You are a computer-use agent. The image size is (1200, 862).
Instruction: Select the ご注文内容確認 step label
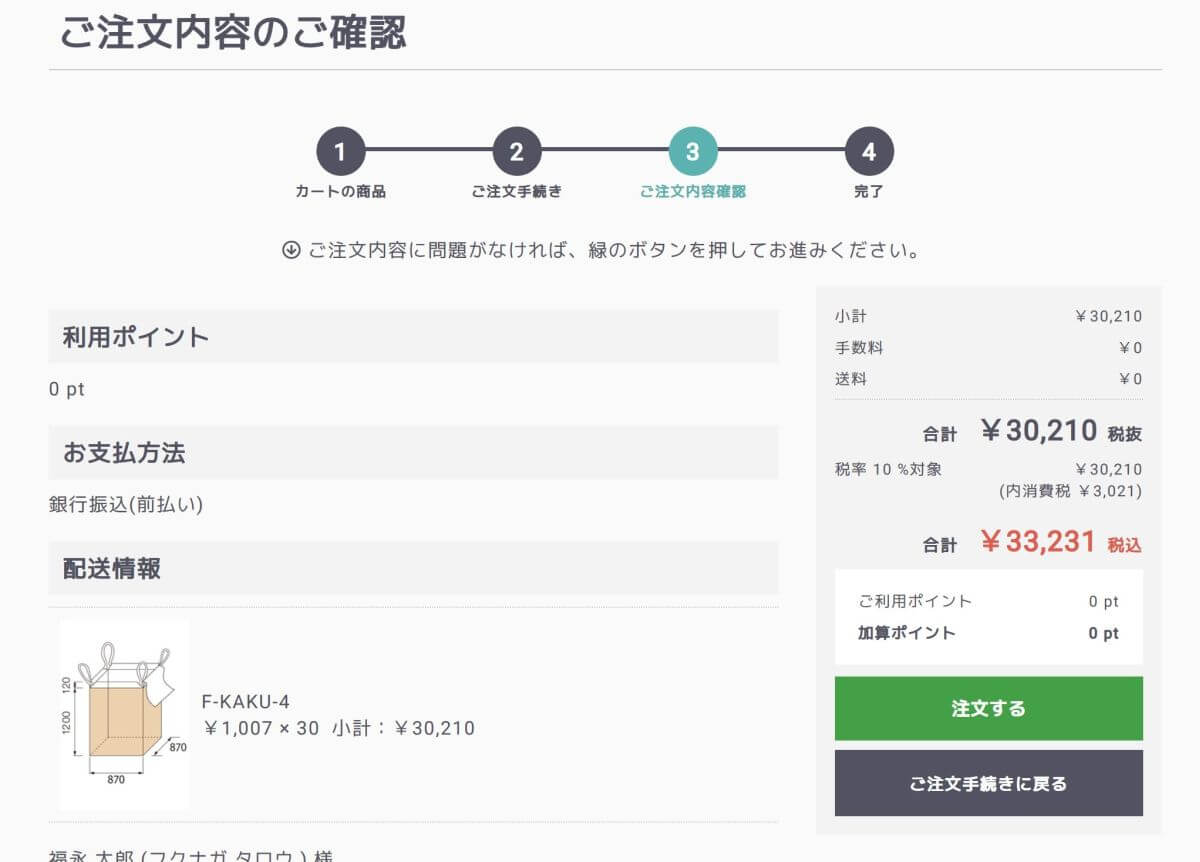pos(693,191)
